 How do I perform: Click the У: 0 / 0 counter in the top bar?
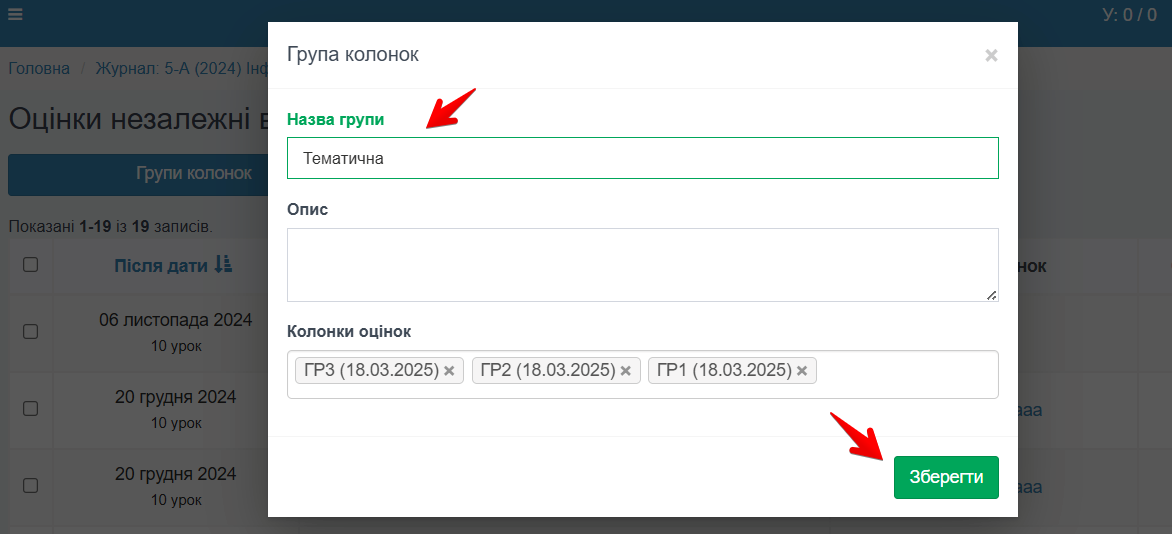click(1129, 15)
